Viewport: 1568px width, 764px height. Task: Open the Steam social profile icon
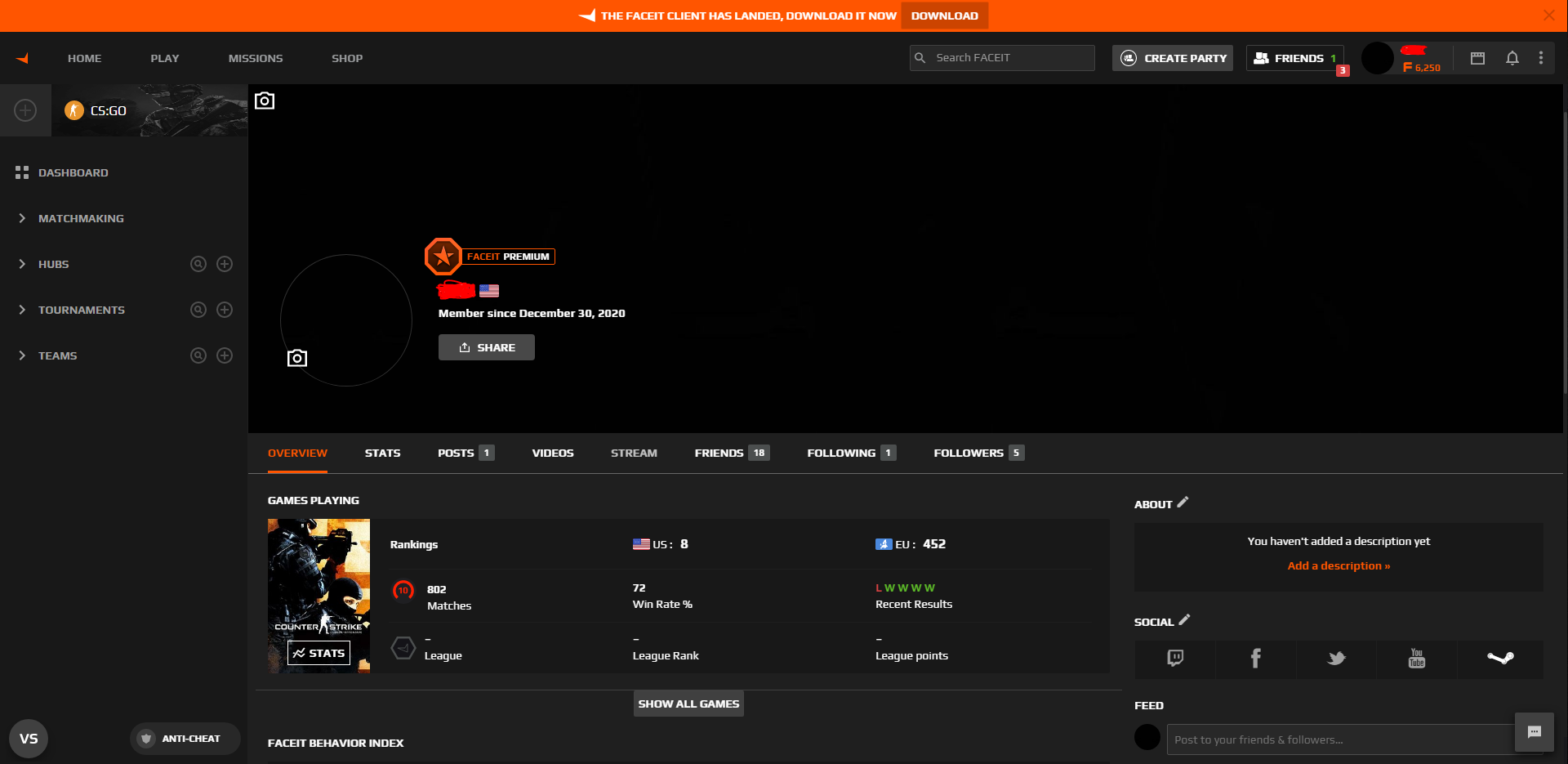pyautogui.click(x=1500, y=659)
